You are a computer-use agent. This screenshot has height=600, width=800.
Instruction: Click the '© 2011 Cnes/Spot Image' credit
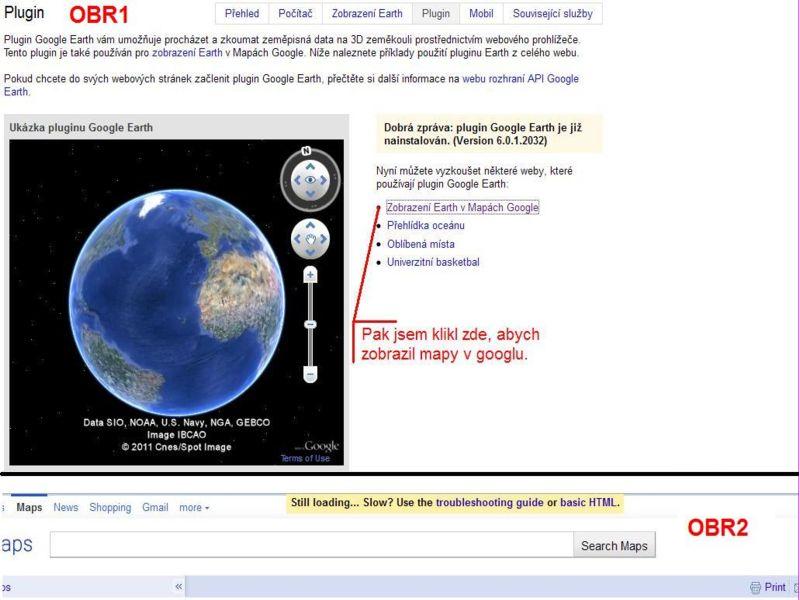pos(177,447)
